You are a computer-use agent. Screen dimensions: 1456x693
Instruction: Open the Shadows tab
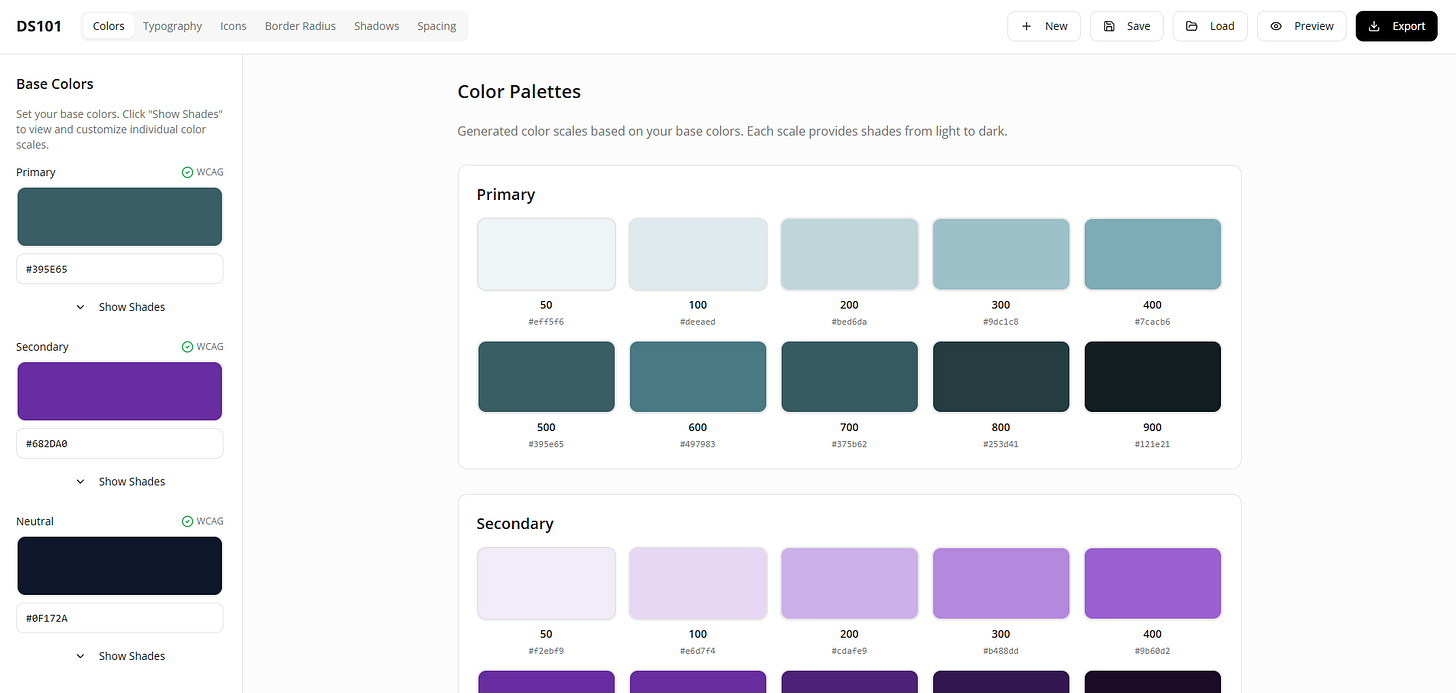[x=376, y=26]
